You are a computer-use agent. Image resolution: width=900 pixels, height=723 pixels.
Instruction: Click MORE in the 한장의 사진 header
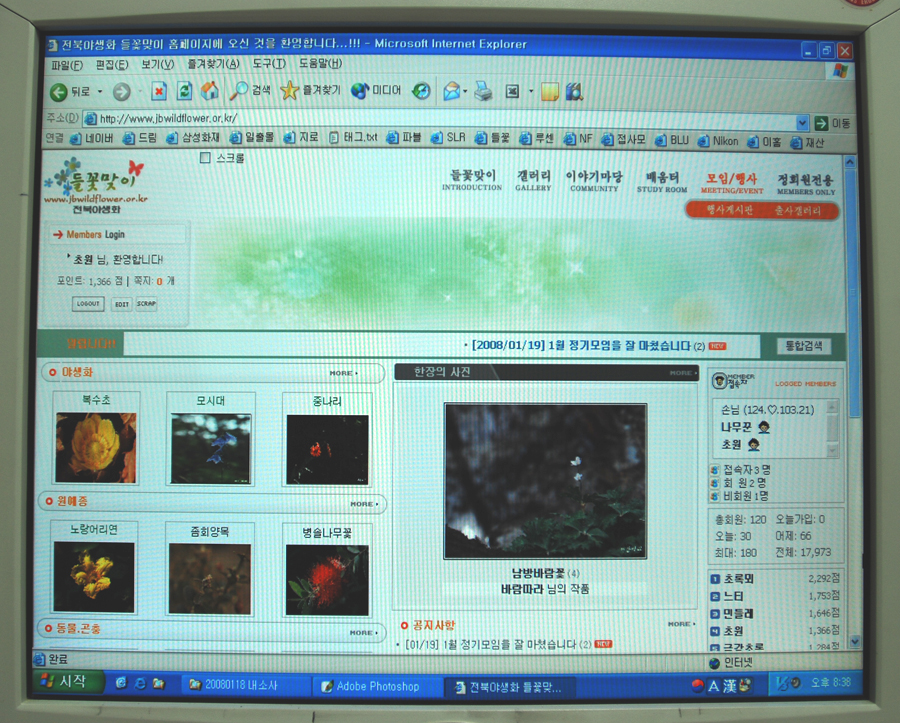pos(683,373)
